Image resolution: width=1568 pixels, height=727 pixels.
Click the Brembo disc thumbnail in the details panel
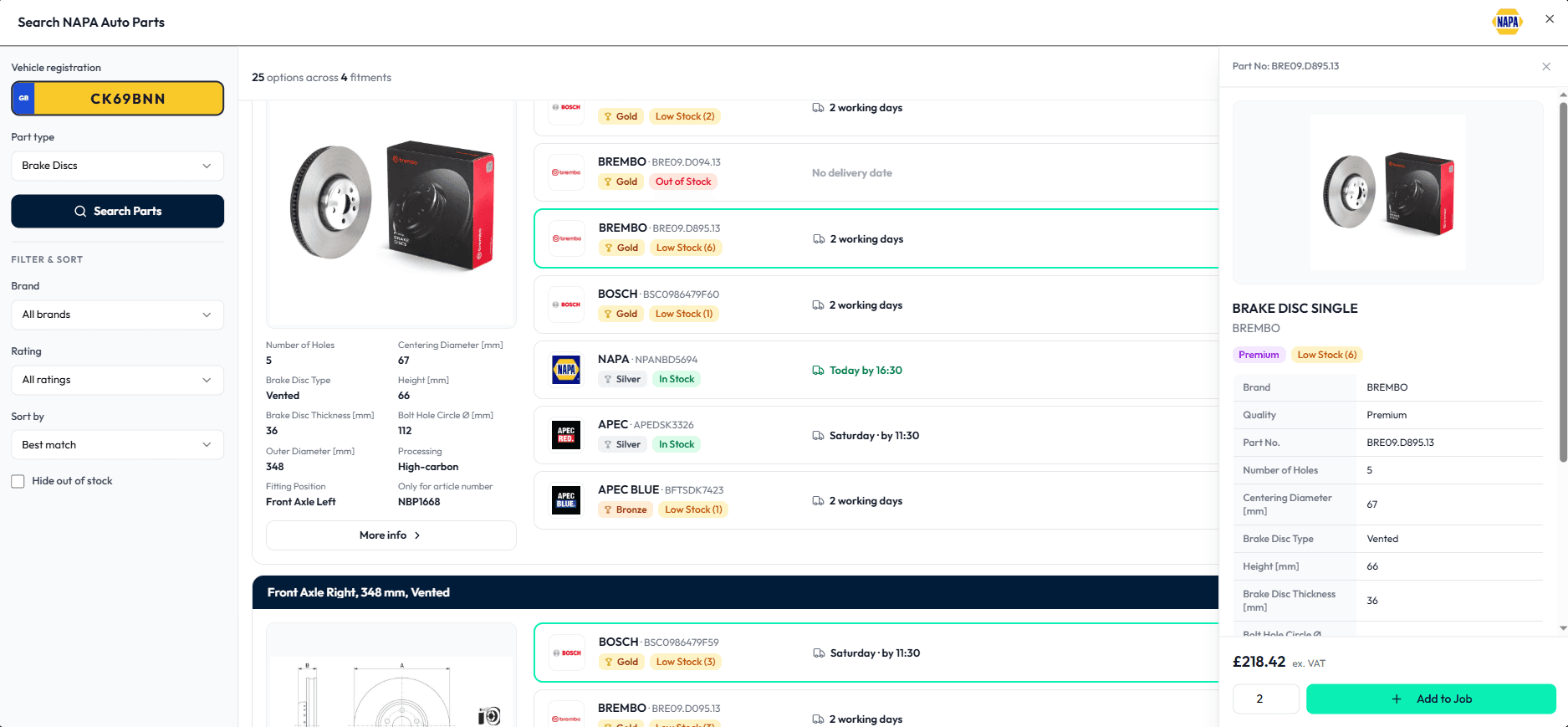coord(1387,192)
